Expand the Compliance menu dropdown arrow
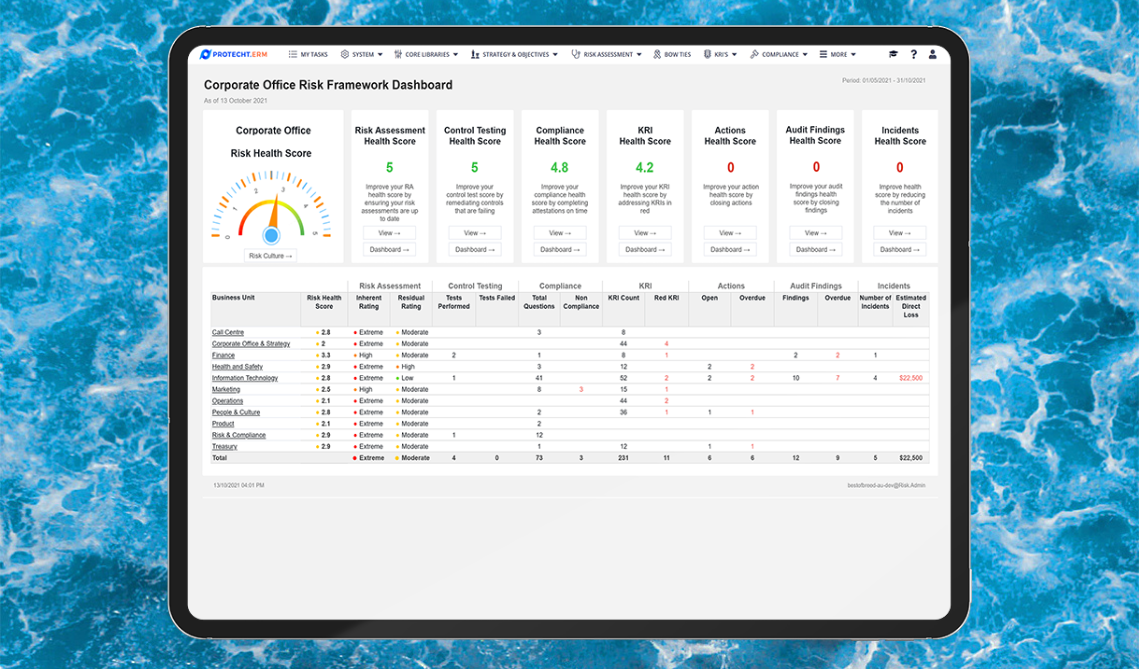Viewport: 1139px width, 669px height. (x=805, y=55)
